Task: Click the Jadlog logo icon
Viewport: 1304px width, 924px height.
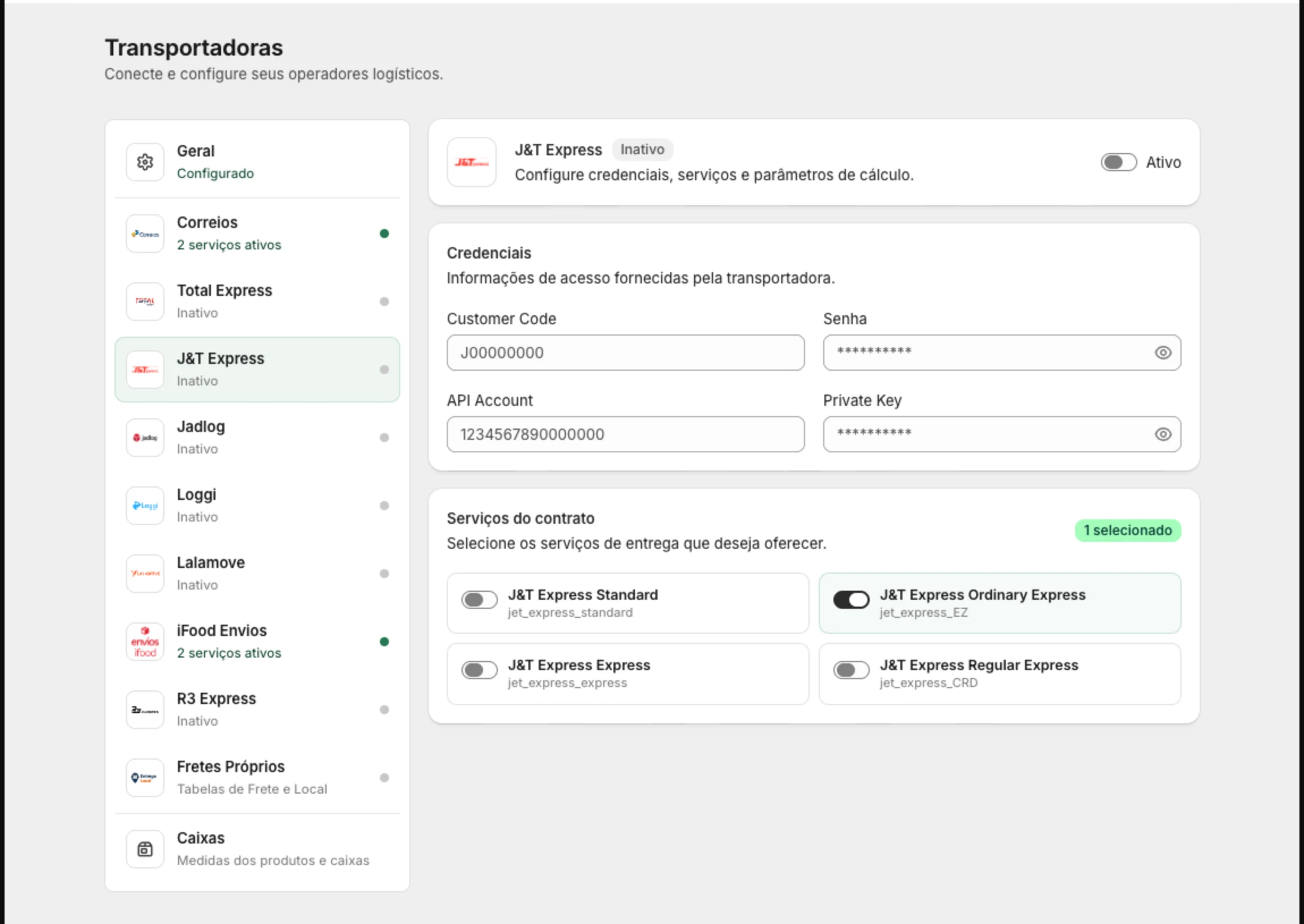Action: click(x=145, y=438)
